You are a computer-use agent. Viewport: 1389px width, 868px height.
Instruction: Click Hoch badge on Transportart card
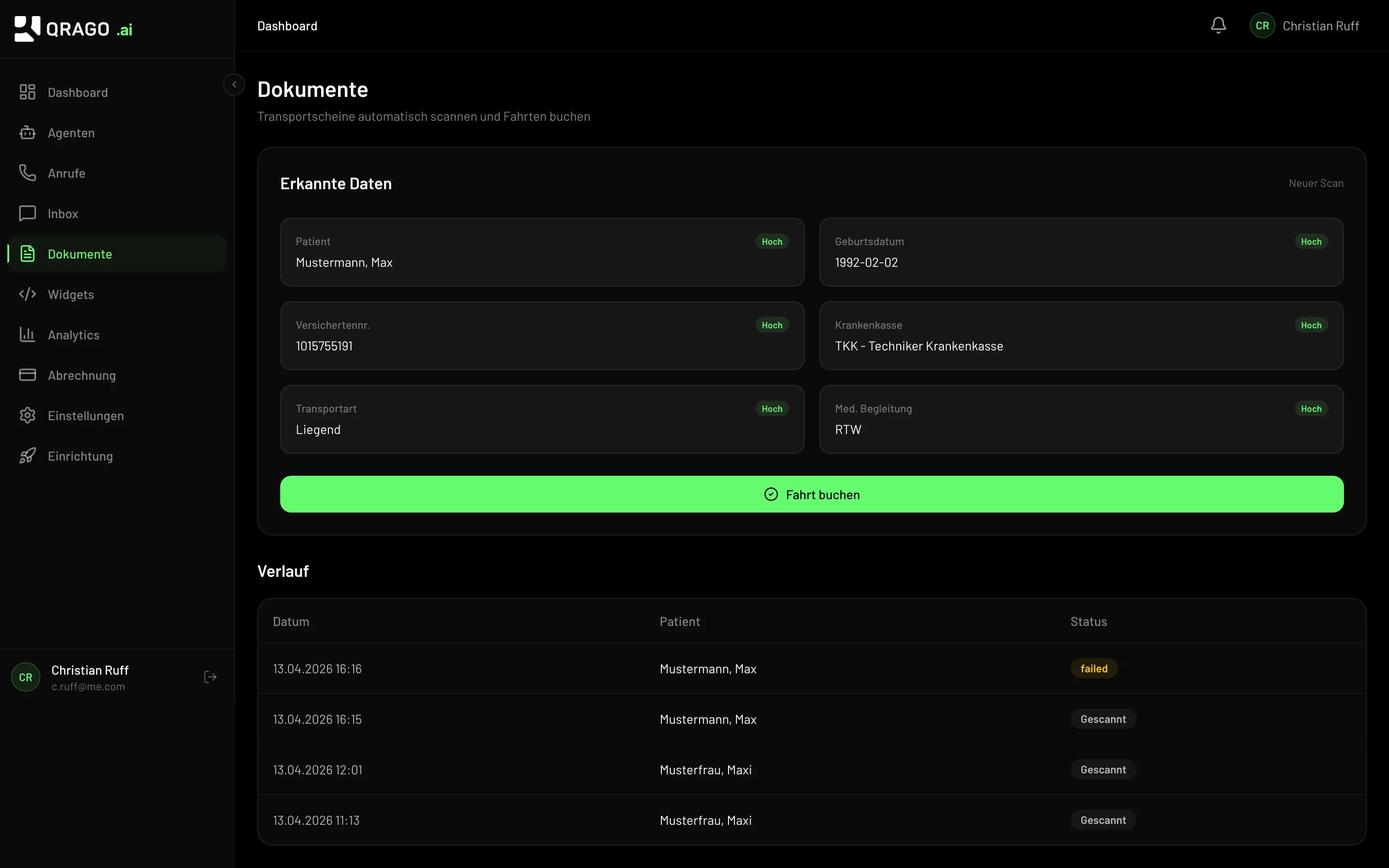772,409
